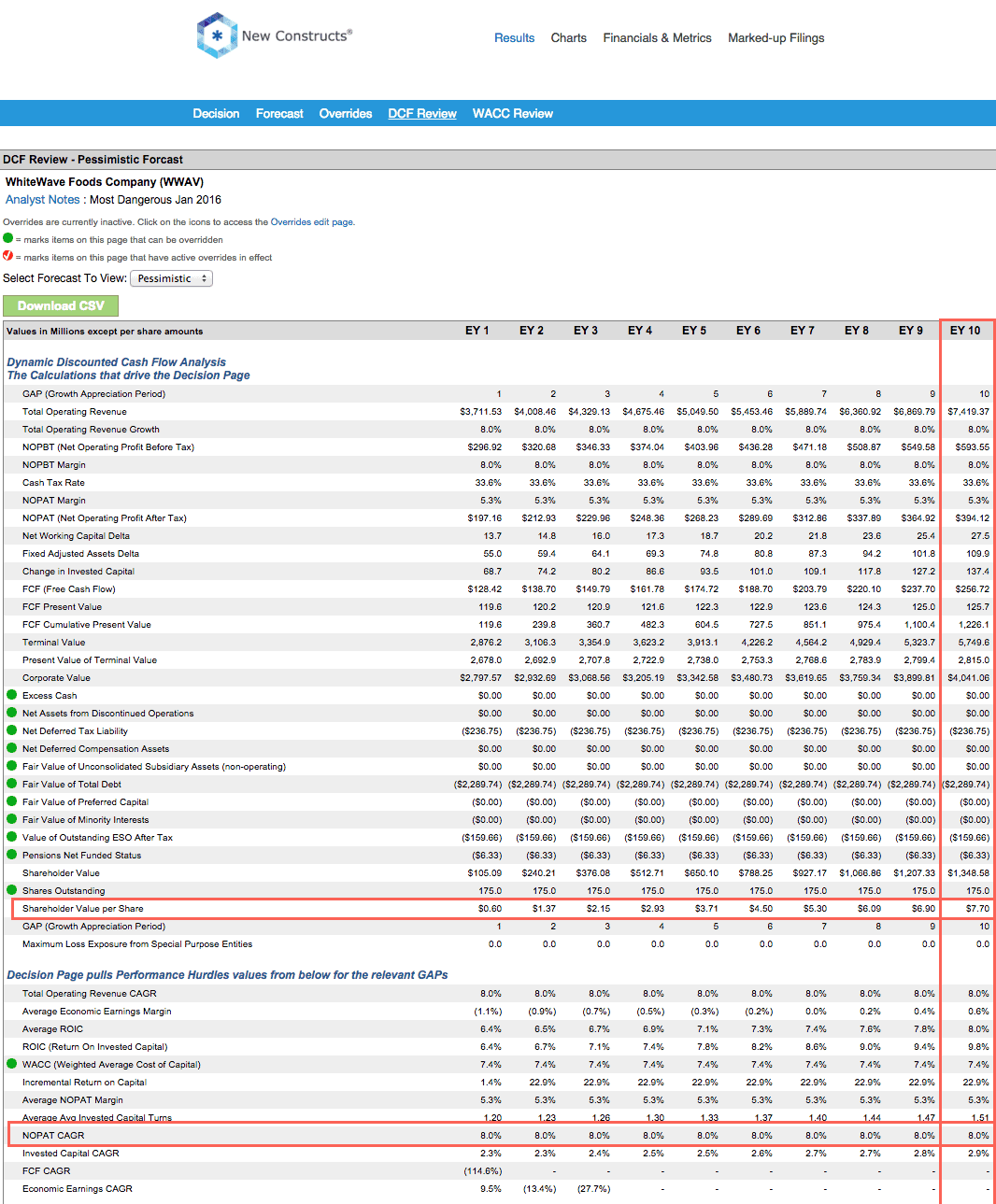The image size is (996, 1204).
Task: Click revenue value $7,419.37
Action: (968, 412)
